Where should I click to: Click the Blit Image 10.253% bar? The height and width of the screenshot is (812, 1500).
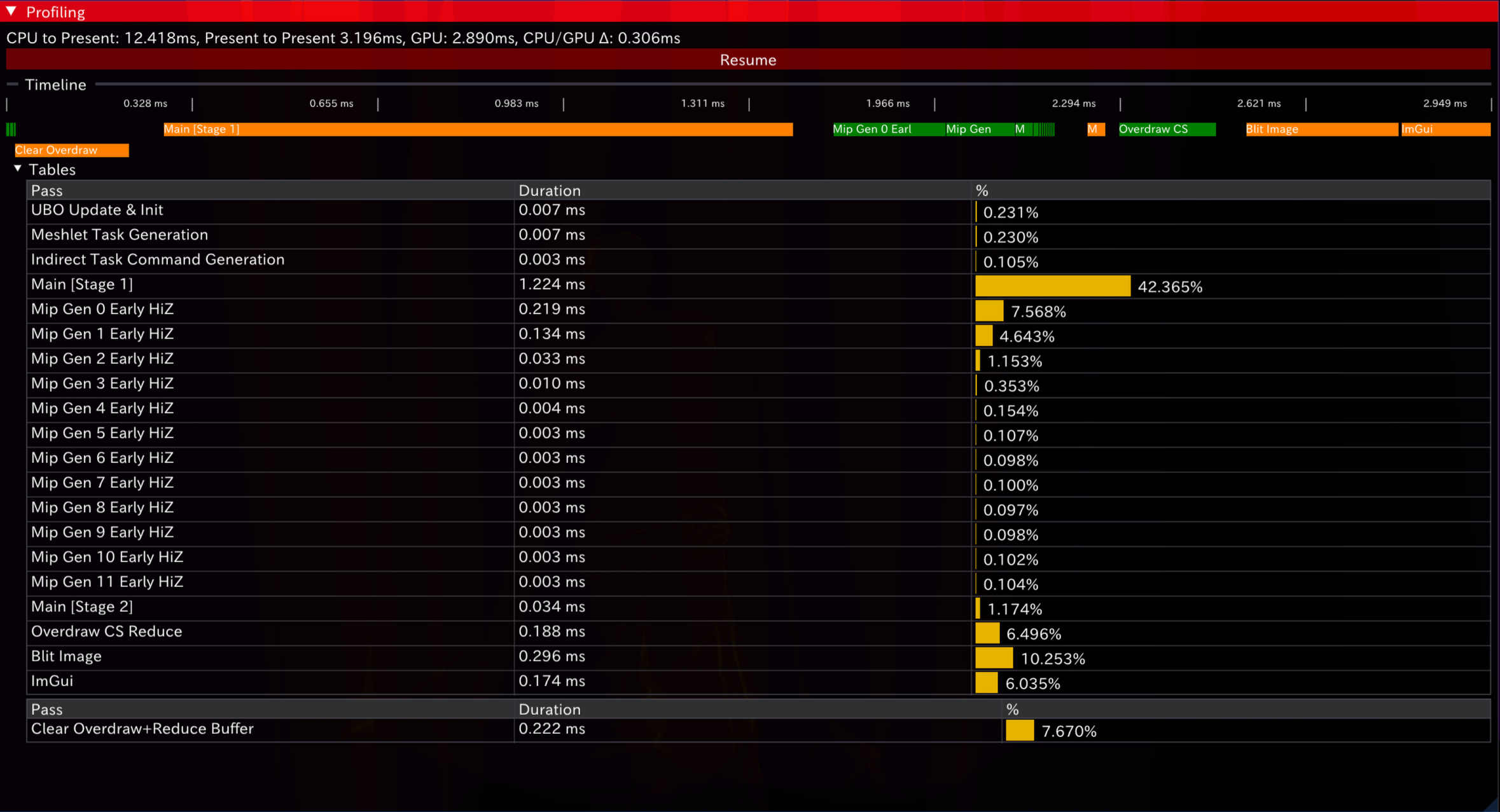click(994, 658)
